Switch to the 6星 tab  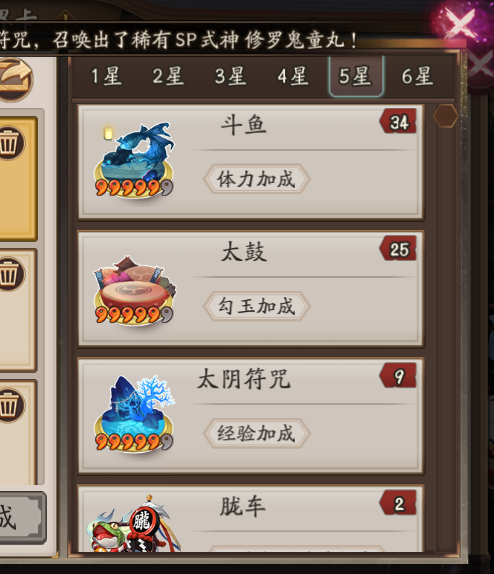tap(417, 77)
